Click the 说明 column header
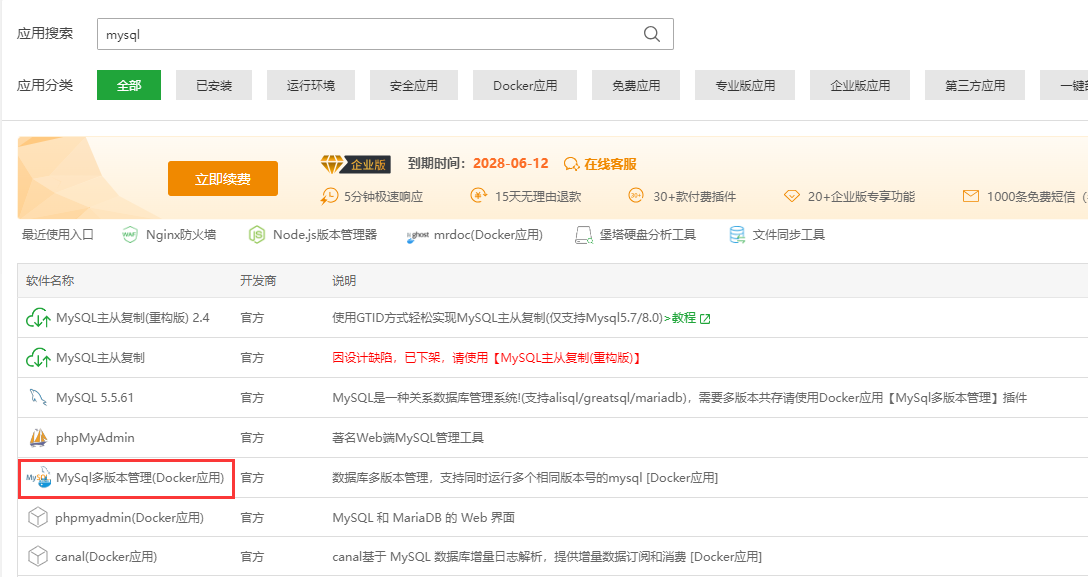This screenshot has width=1088, height=577. (x=344, y=280)
